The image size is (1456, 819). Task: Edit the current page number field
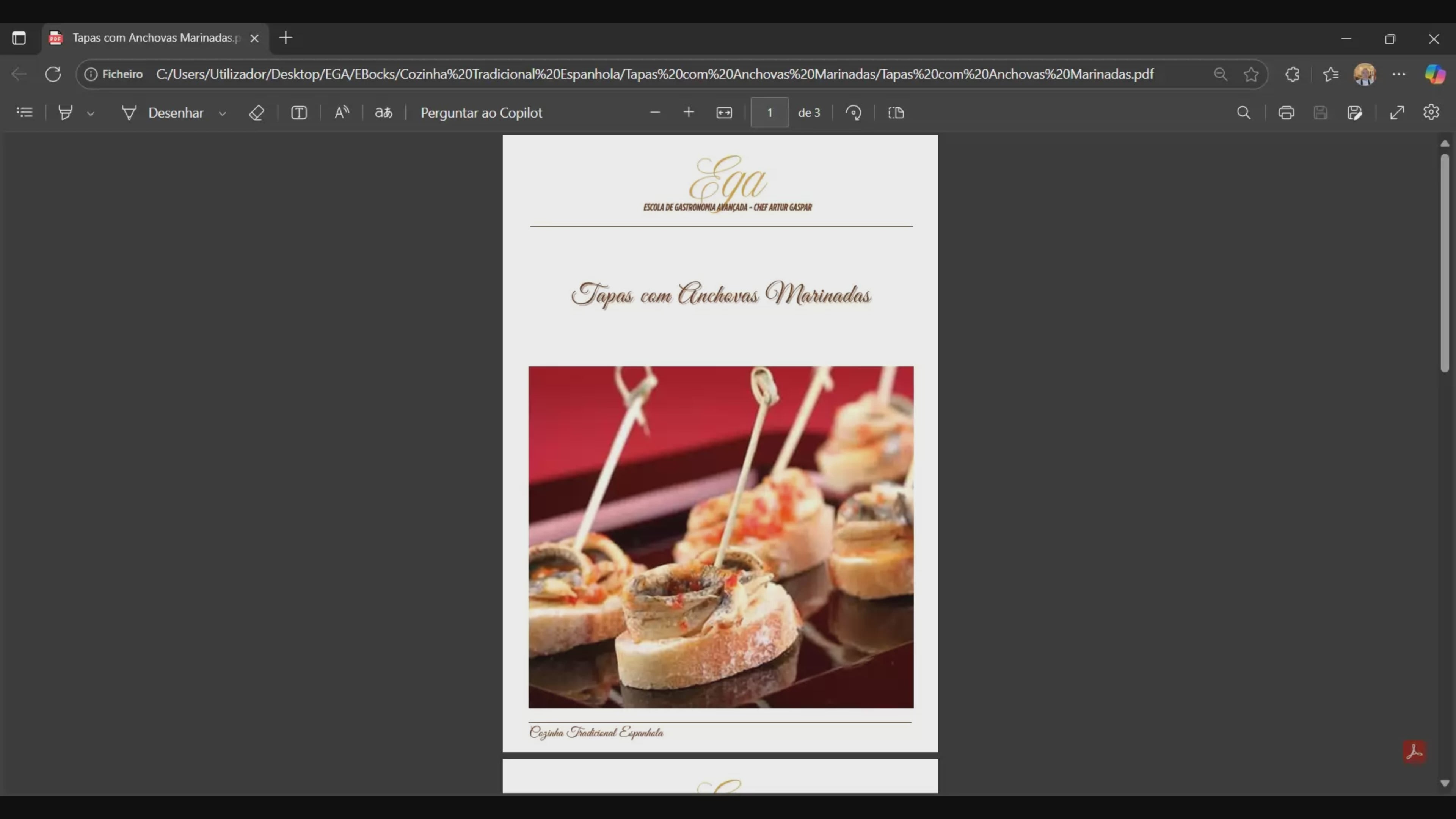[x=769, y=113]
